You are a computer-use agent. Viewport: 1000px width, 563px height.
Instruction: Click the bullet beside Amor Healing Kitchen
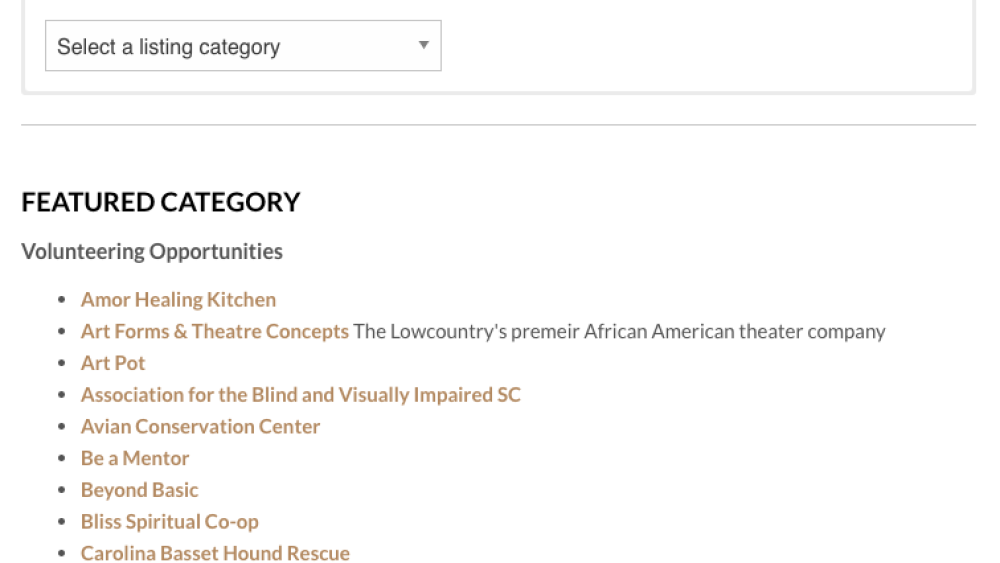[x=62, y=300]
